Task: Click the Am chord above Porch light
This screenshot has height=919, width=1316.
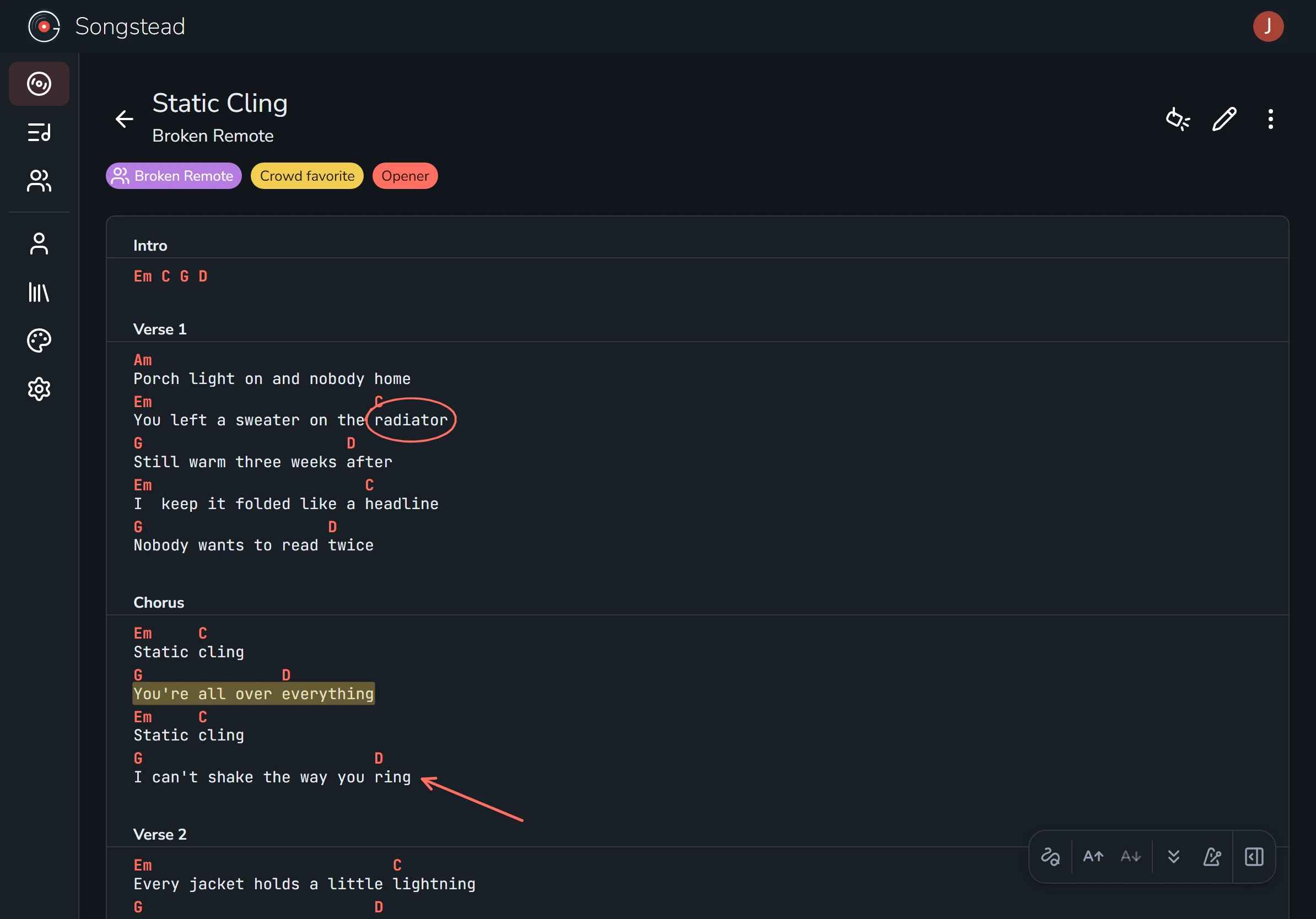Action: pyautogui.click(x=143, y=360)
